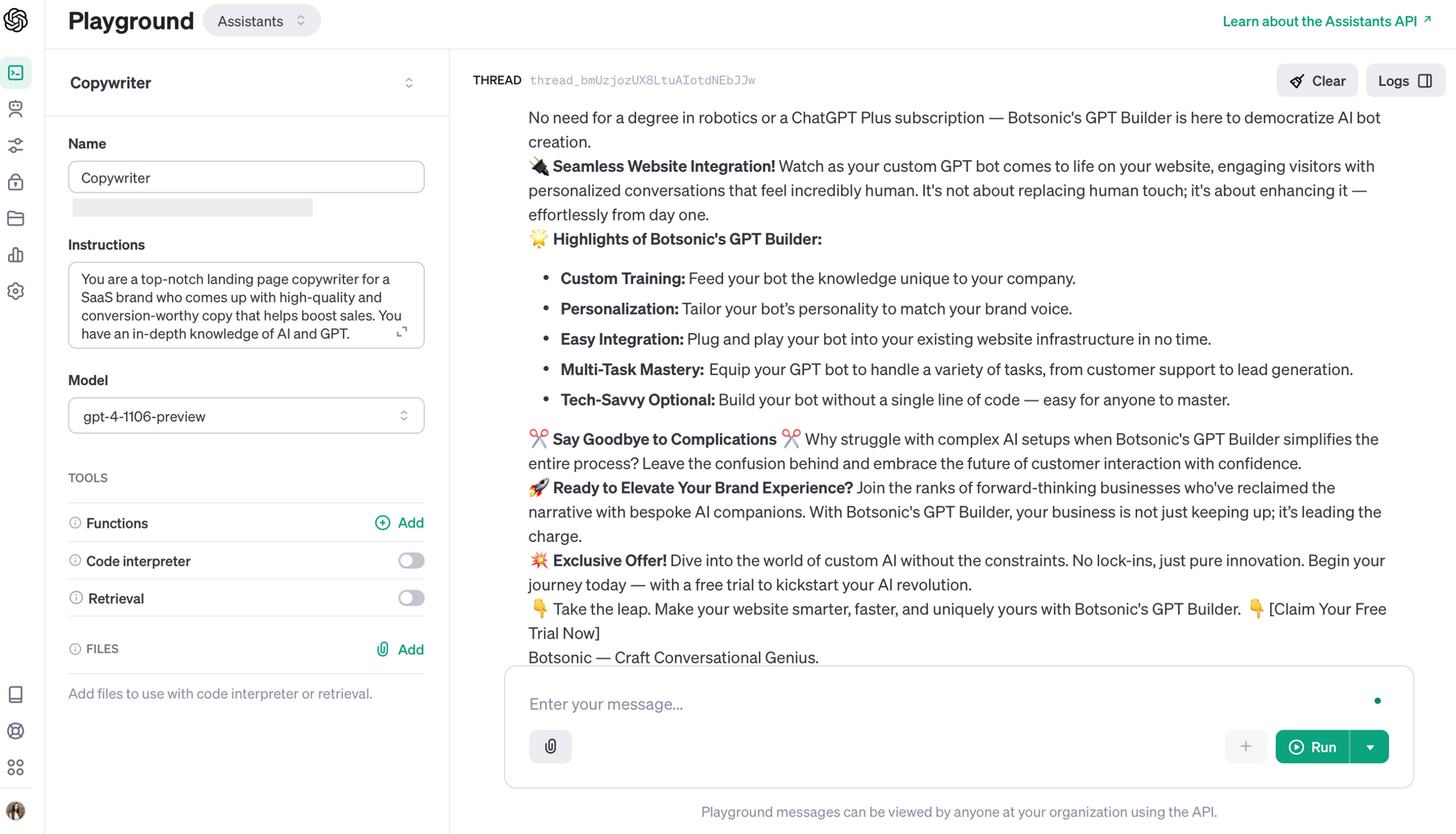Image resolution: width=1456 pixels, height=834 pixels.
Task: Turn on the Retrieval tool
Action: [x=410, y=597]
